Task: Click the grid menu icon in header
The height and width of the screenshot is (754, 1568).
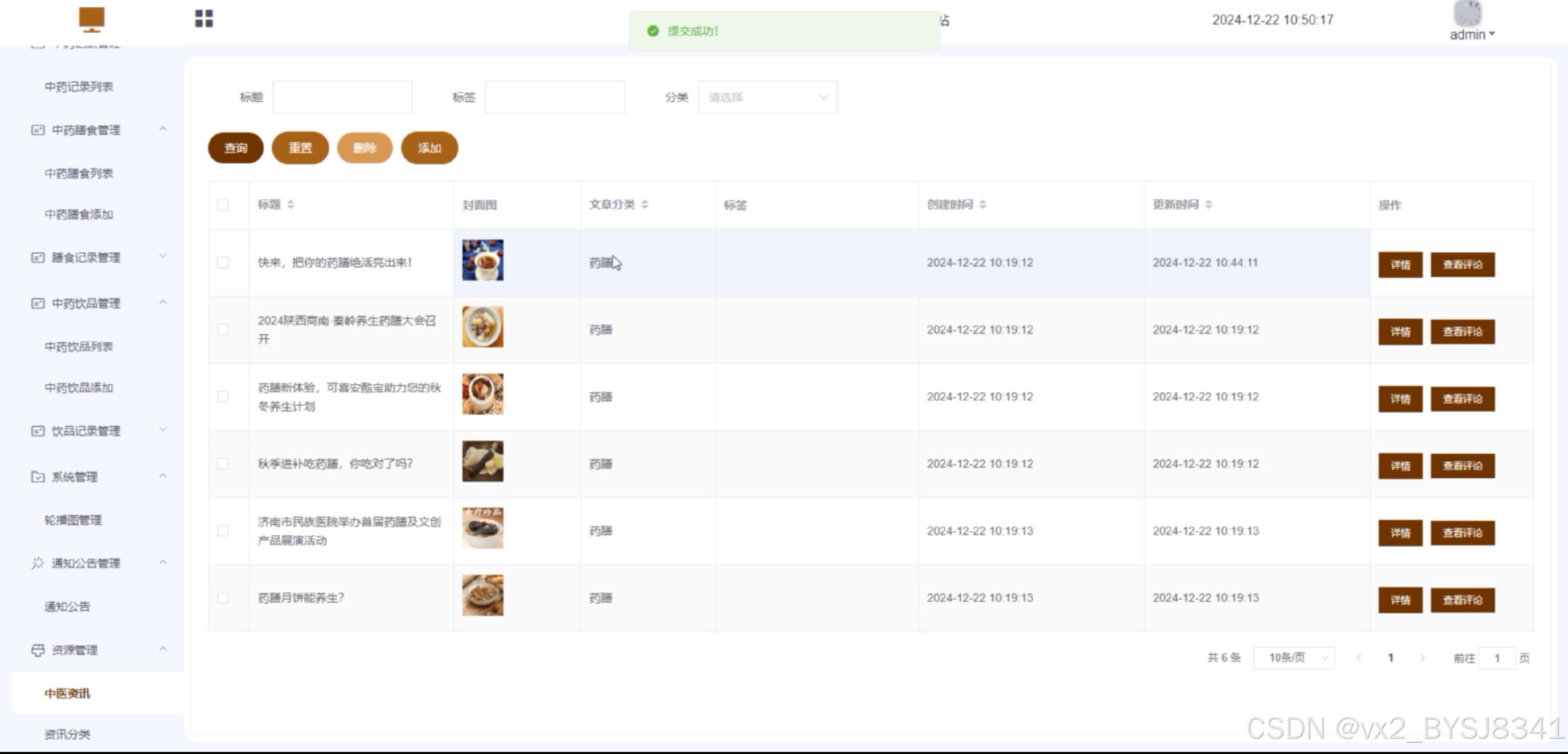Action: click(x=204, y=18)
